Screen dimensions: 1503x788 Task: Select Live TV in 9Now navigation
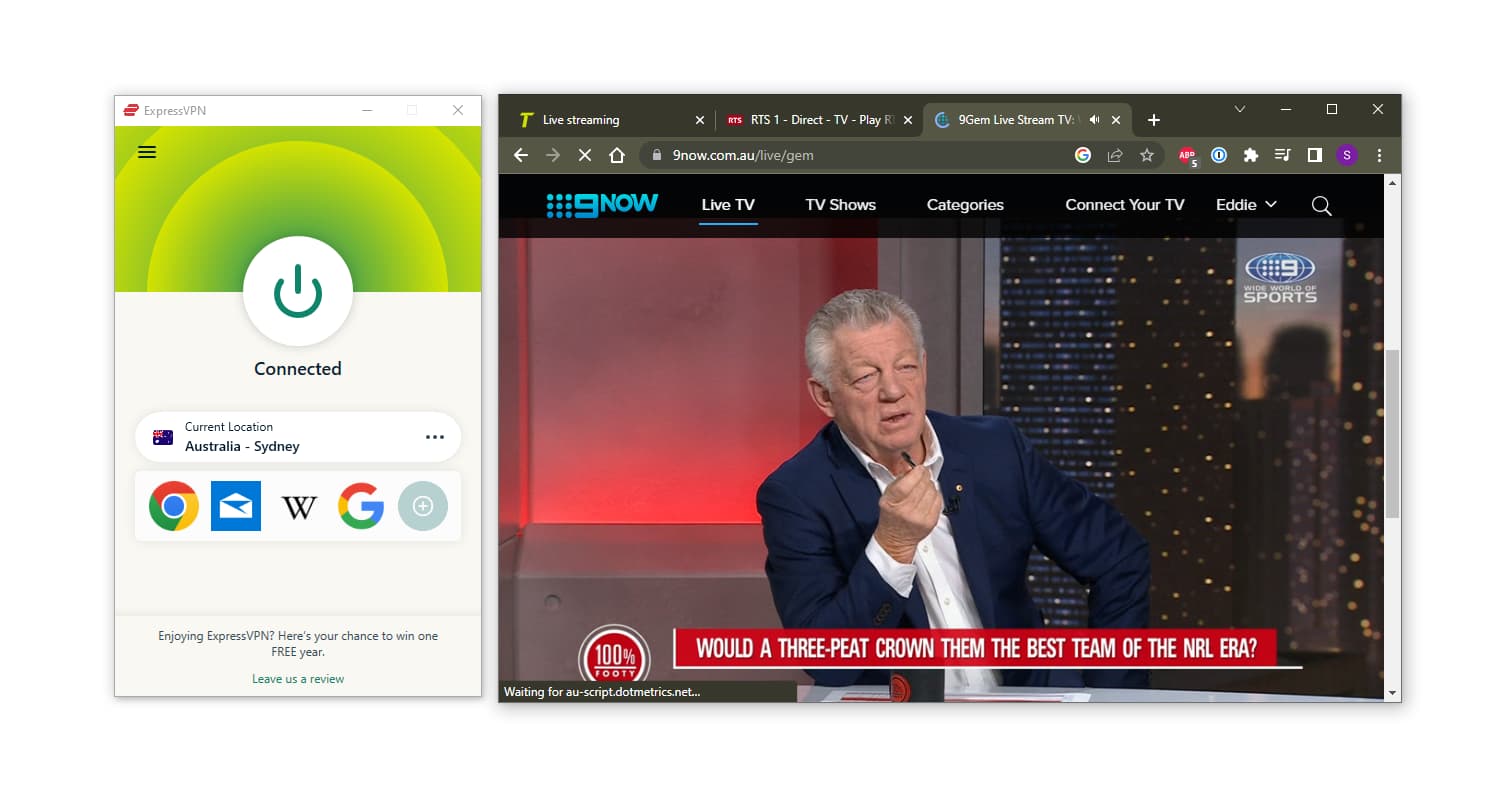coord(728,205)
